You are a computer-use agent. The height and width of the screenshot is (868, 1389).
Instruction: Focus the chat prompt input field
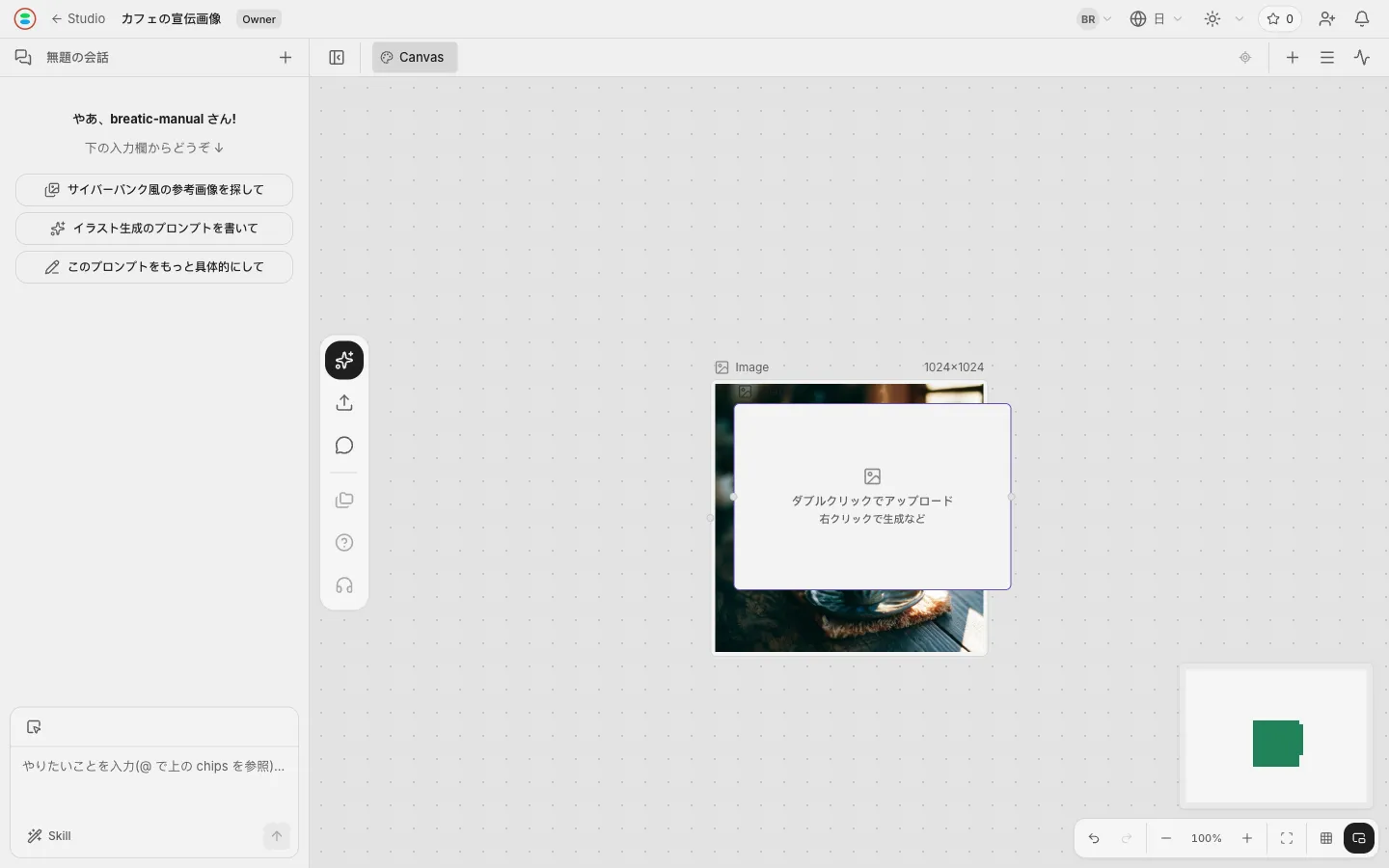pyautogui.click(x=154, y=767)
